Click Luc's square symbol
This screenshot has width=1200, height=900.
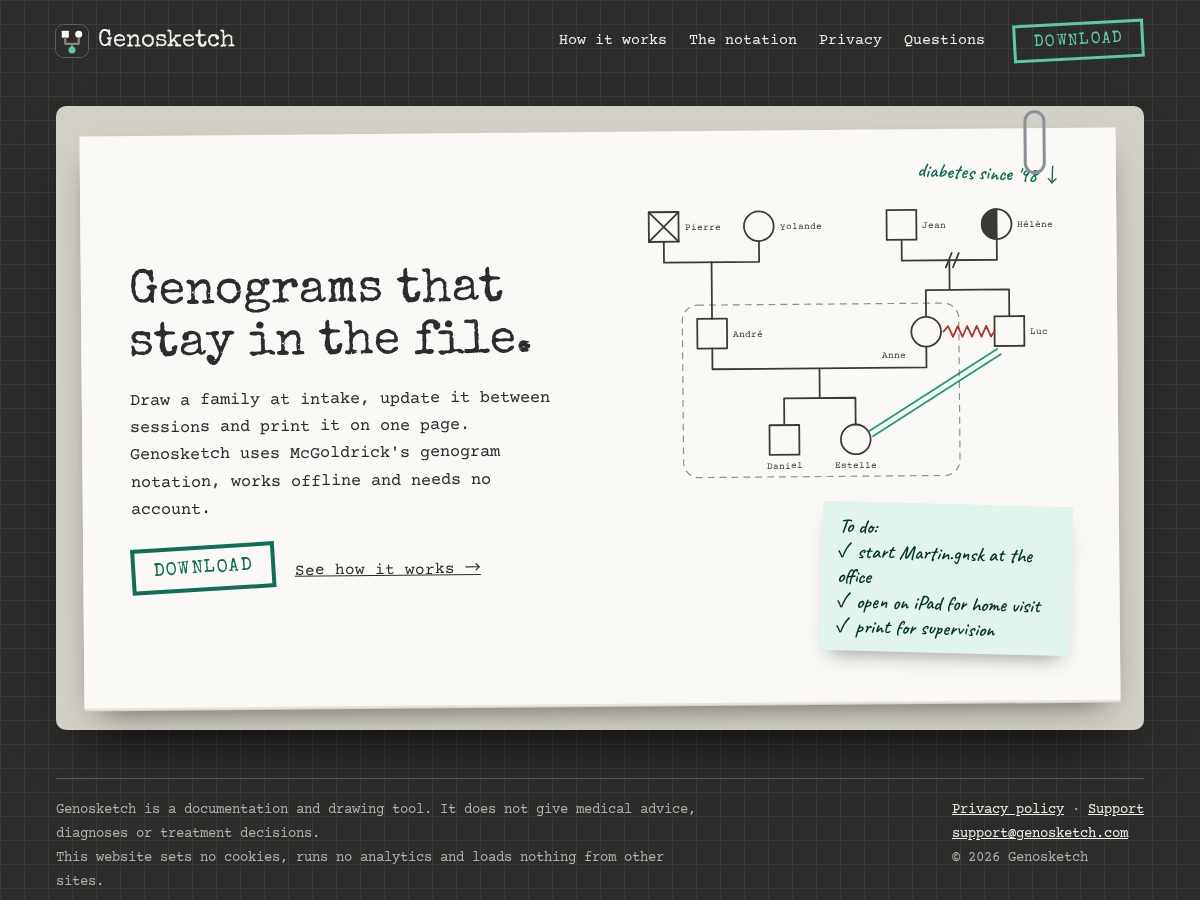[x=1009, y=330]
